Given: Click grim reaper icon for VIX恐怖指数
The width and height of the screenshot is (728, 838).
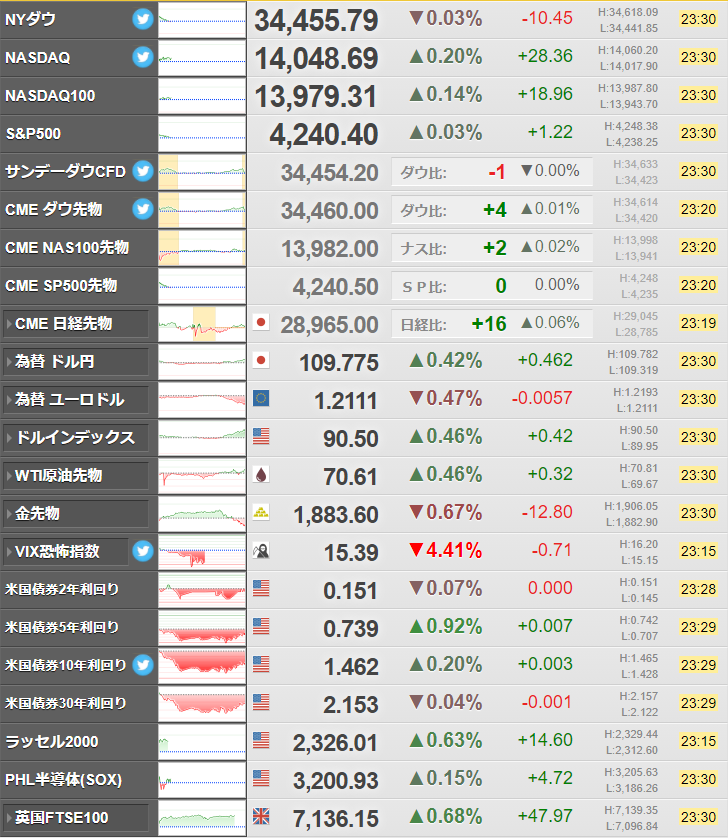Looking at the screenshot, I should point(261,550).
